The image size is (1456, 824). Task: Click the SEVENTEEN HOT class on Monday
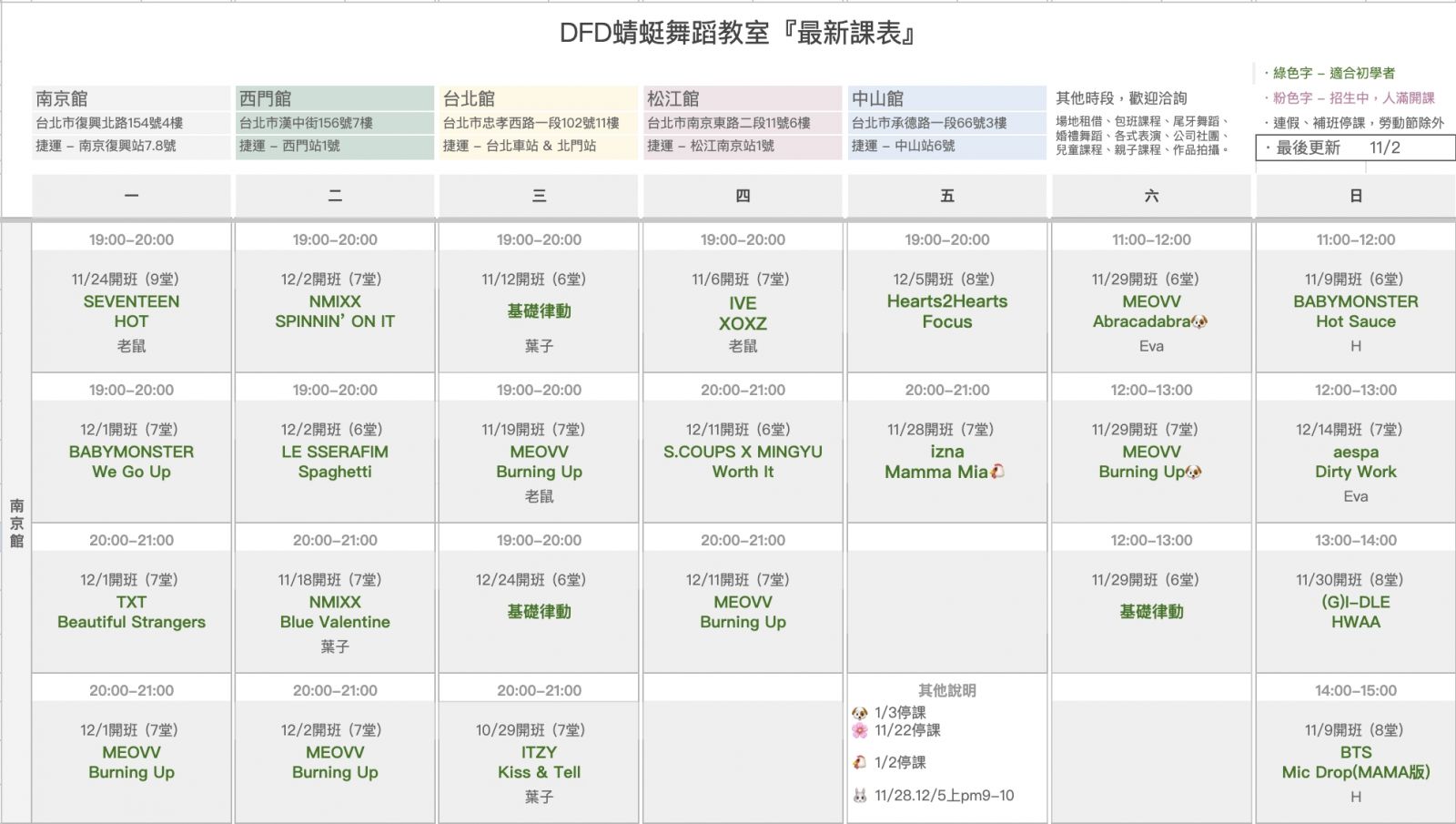(x=131, y=311)
